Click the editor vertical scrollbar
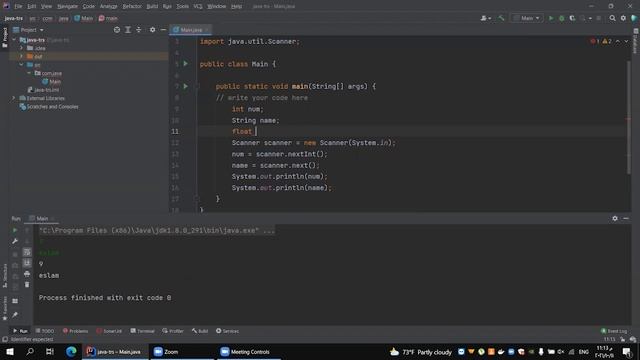The height and width of the screenshot is (360, 640). point(629,118)
